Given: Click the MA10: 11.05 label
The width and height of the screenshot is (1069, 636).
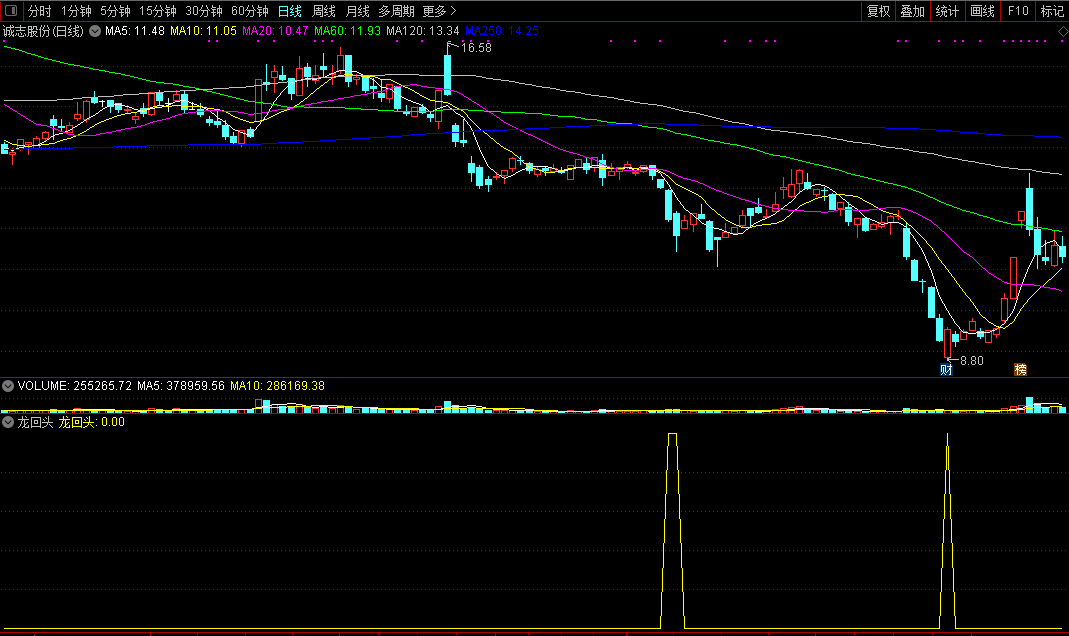Looking at the screenshot, I should coord(203,31).
